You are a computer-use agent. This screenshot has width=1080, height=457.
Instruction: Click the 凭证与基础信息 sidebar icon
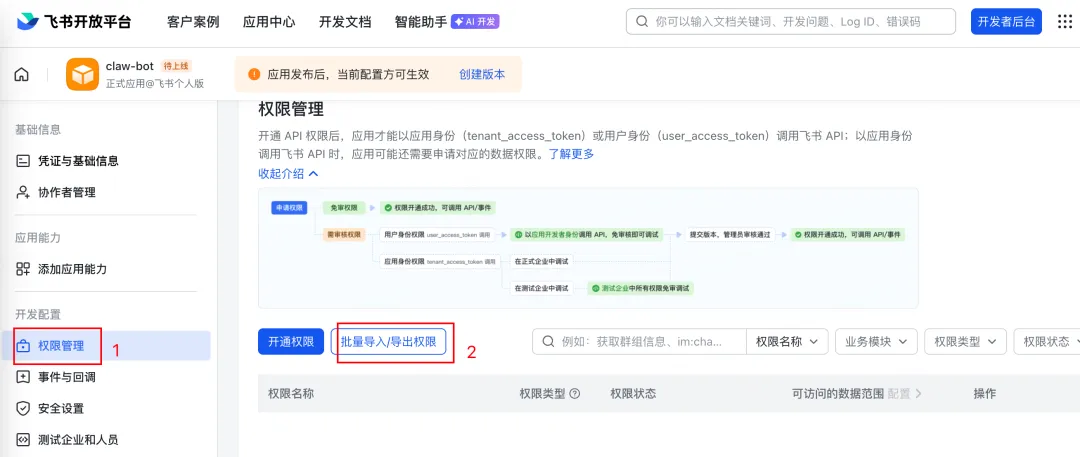[x=23, y=161]
